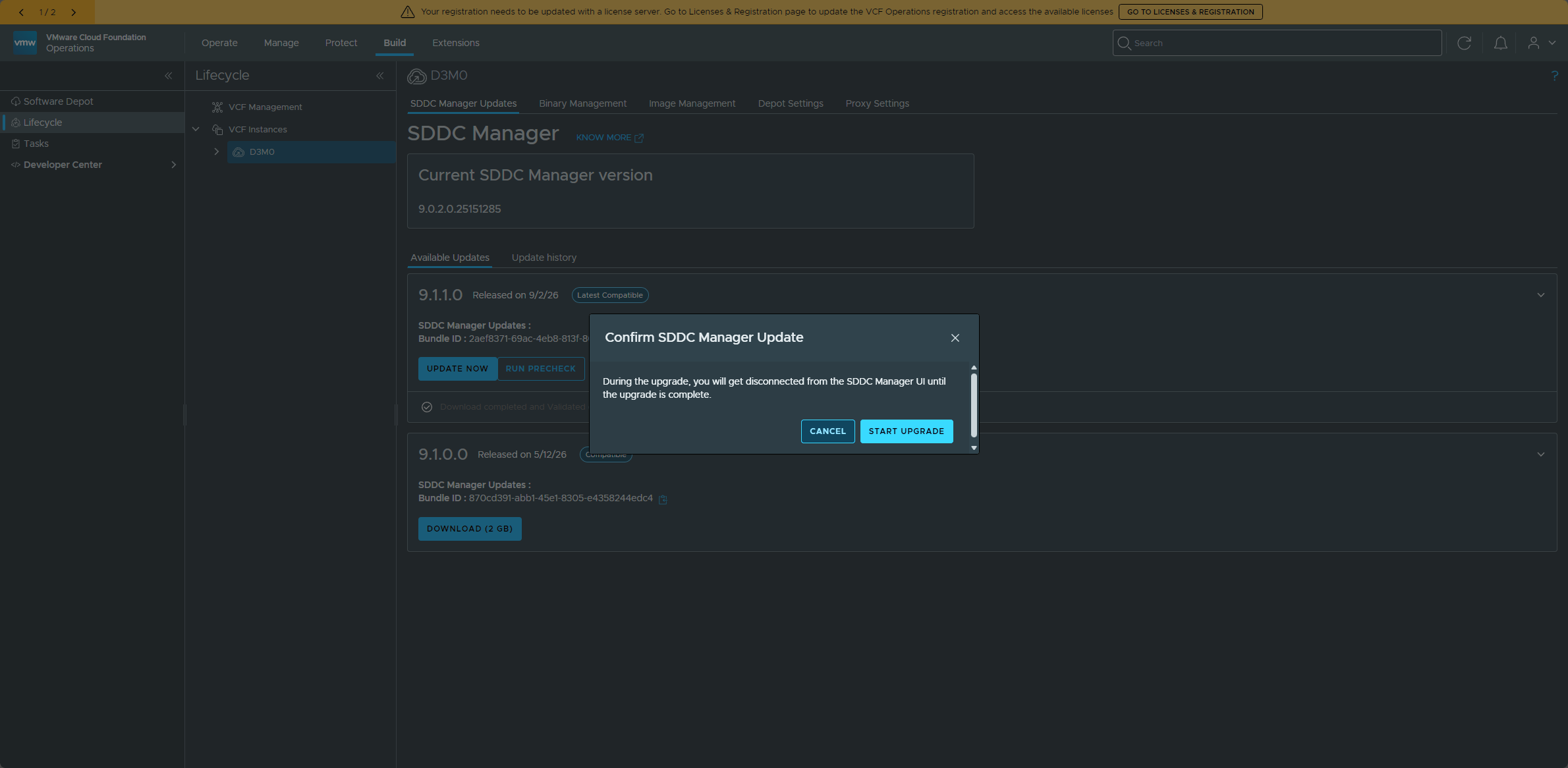Open the user account menu icon

[x=1533, y=43]
